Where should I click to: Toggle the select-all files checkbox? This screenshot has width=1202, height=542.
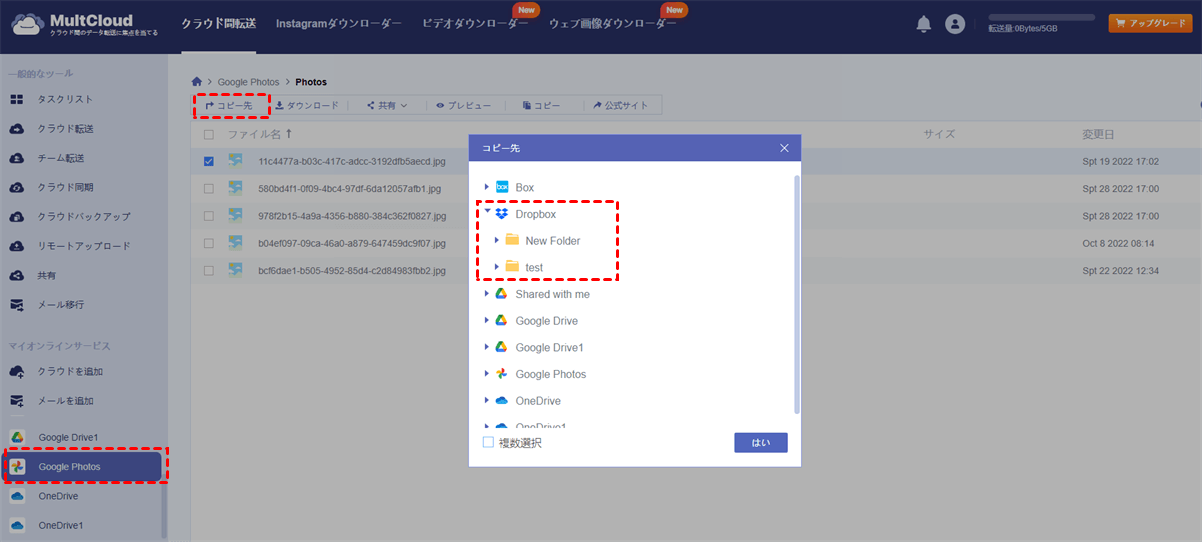pos(209,134)
